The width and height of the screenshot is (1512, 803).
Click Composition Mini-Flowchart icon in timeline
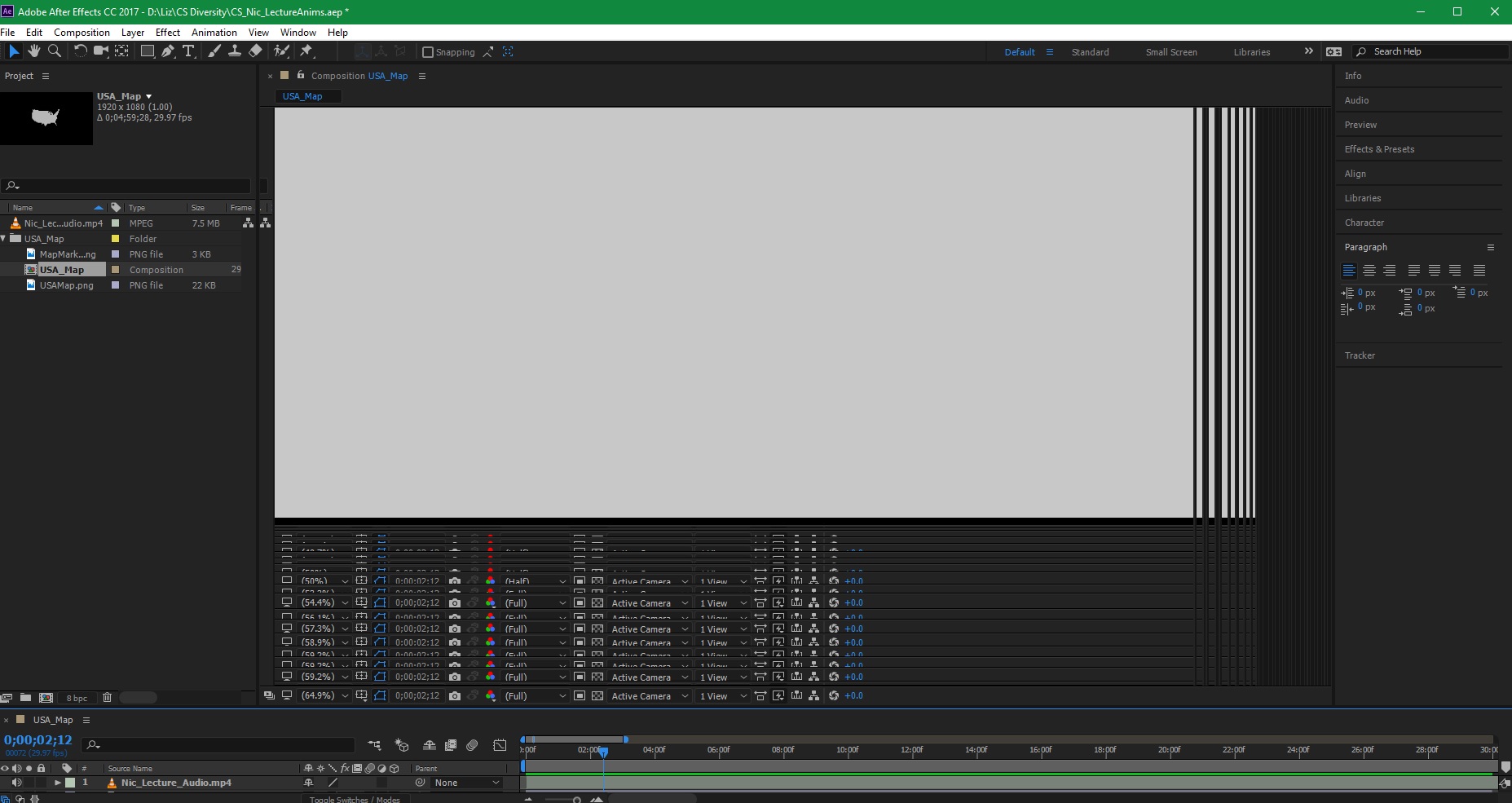(374, 745)
